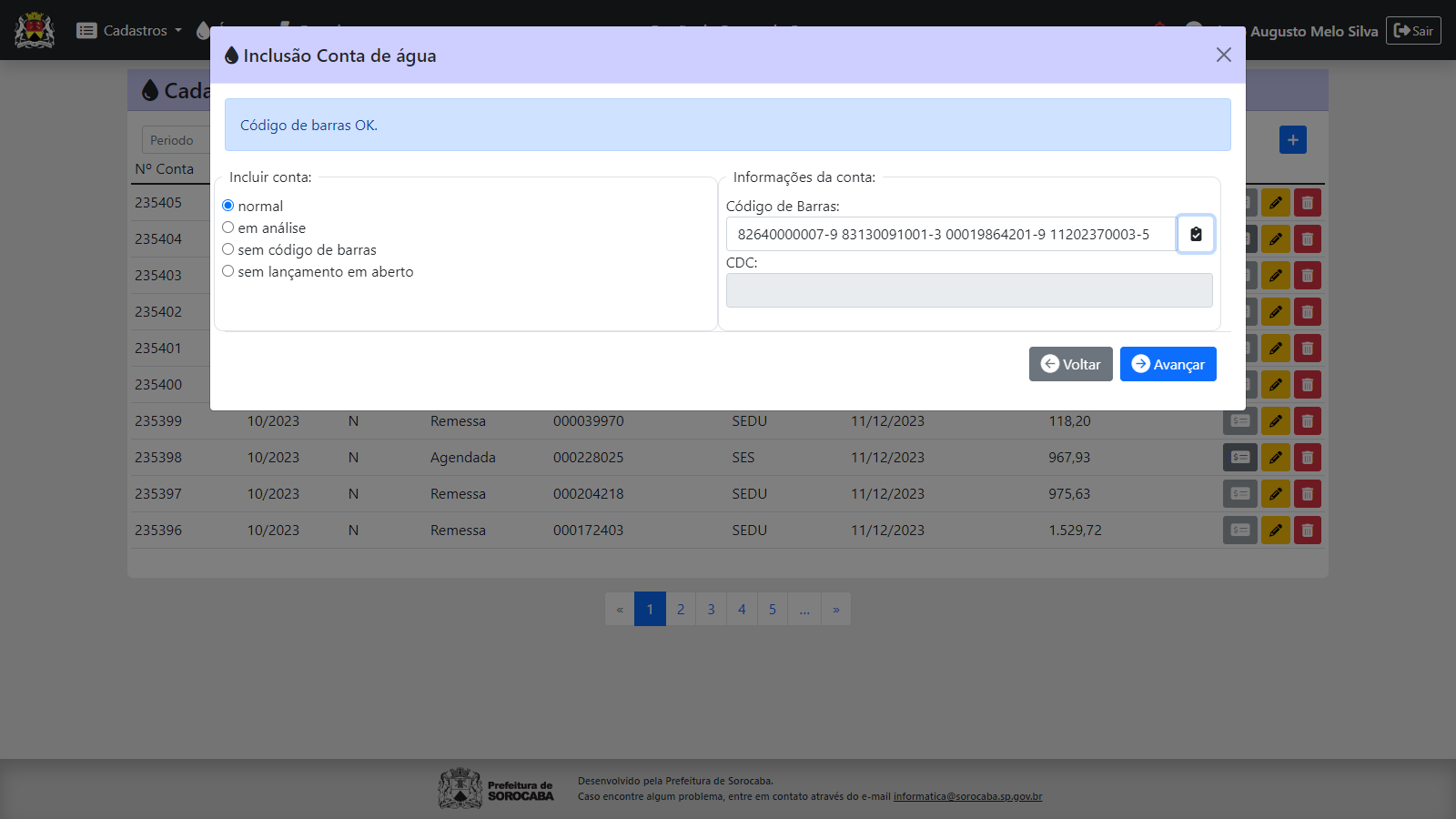Go to page 3 of results
1456x819 pixels.
711,610
